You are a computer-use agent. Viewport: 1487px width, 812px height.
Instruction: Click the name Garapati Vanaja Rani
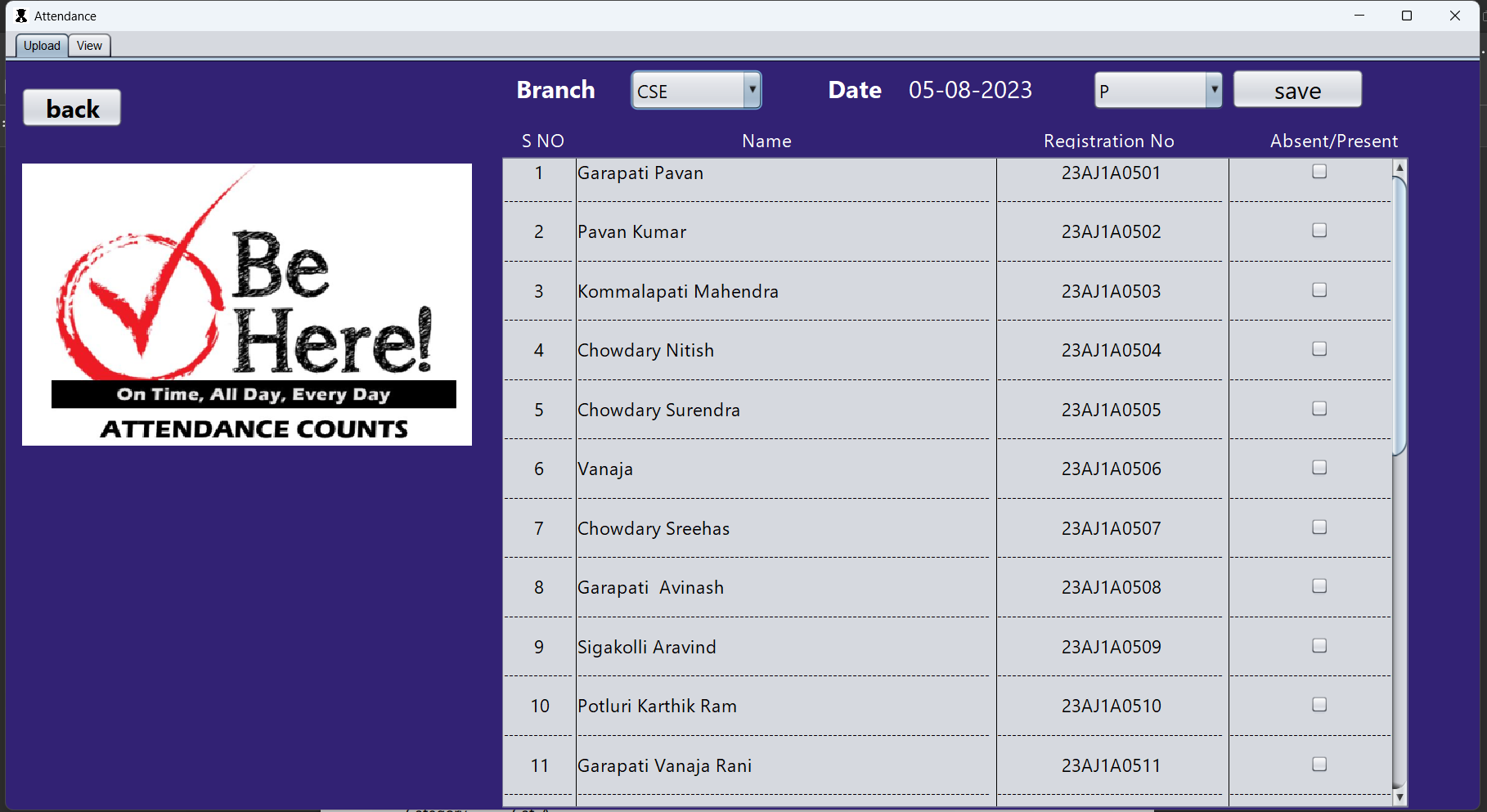click(664, 766)
